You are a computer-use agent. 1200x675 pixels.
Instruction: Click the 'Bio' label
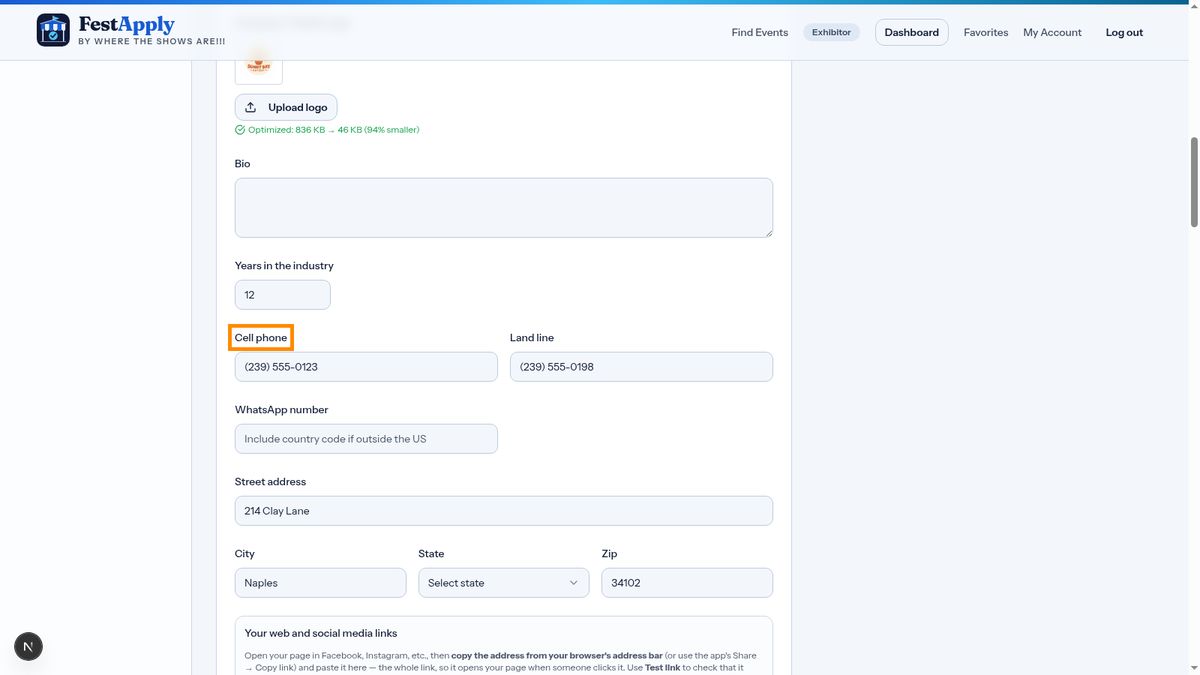243,164
